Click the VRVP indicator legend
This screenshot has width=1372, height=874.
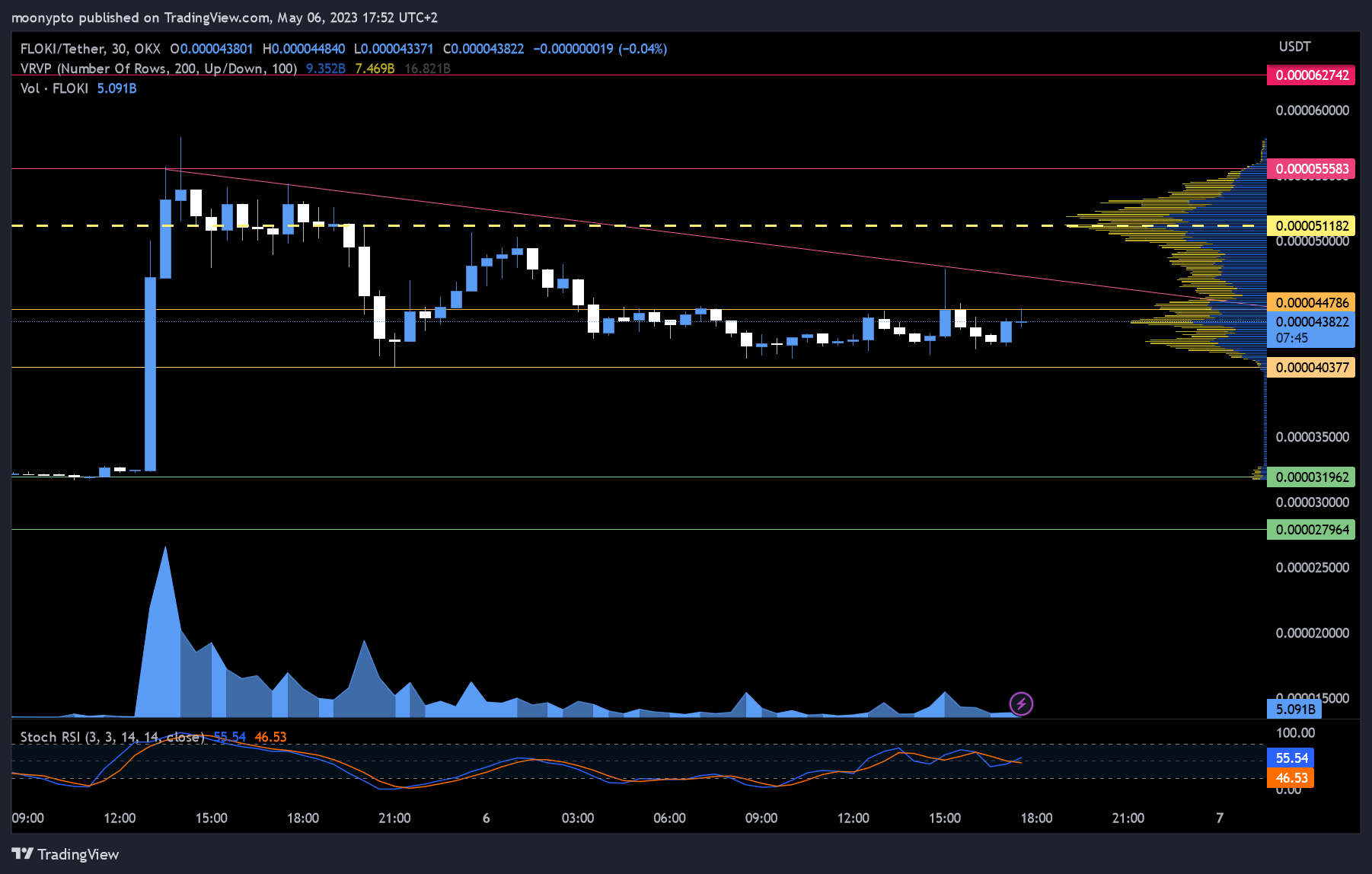point(158,69)
